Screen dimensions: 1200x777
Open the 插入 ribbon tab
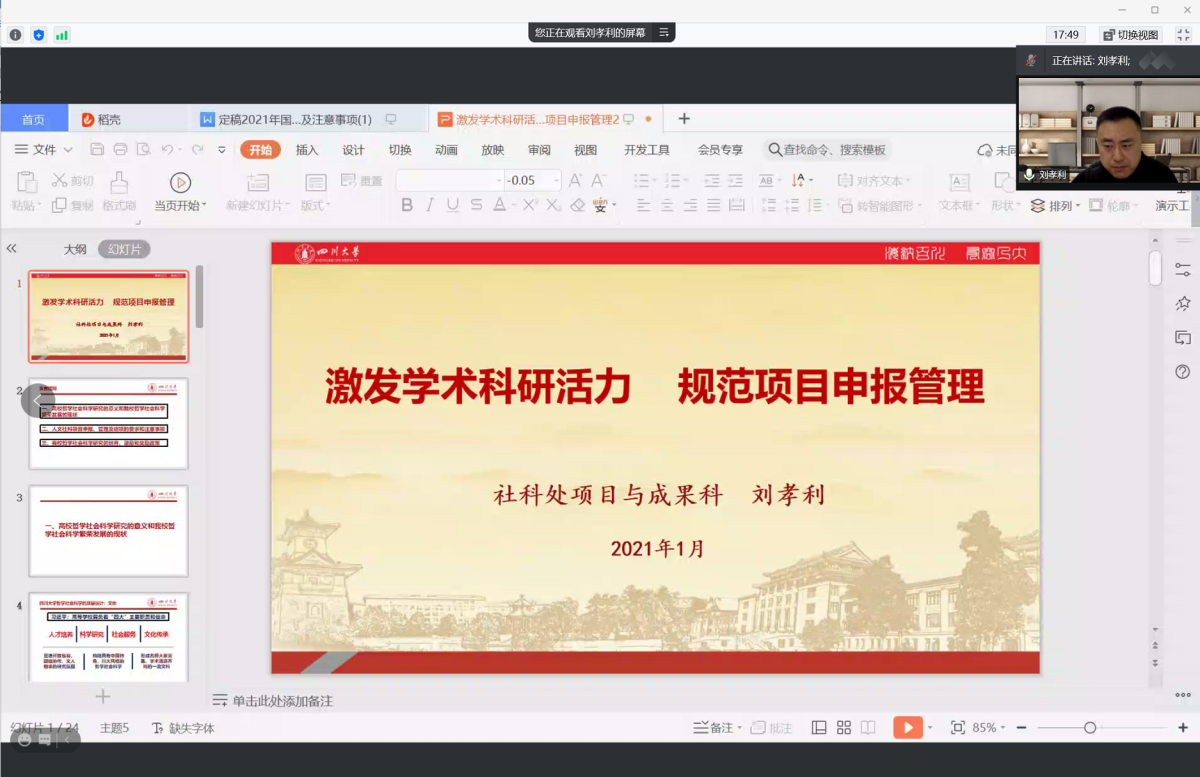point(307,150)
